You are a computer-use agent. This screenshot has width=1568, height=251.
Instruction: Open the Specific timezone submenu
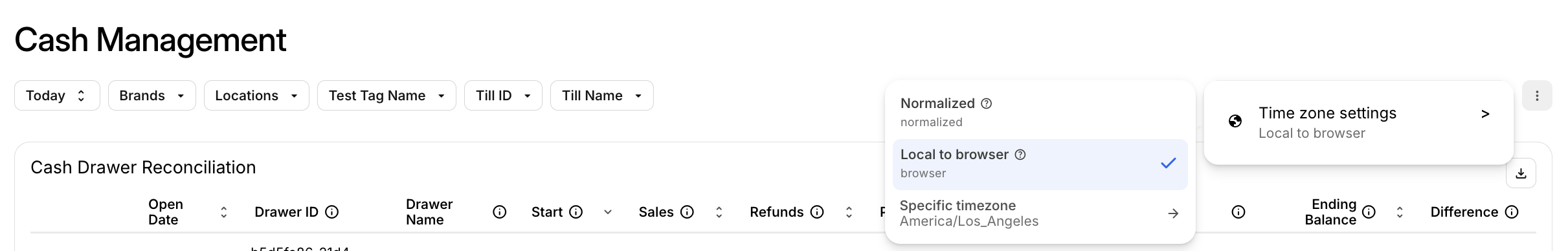tap(1040, 213)
